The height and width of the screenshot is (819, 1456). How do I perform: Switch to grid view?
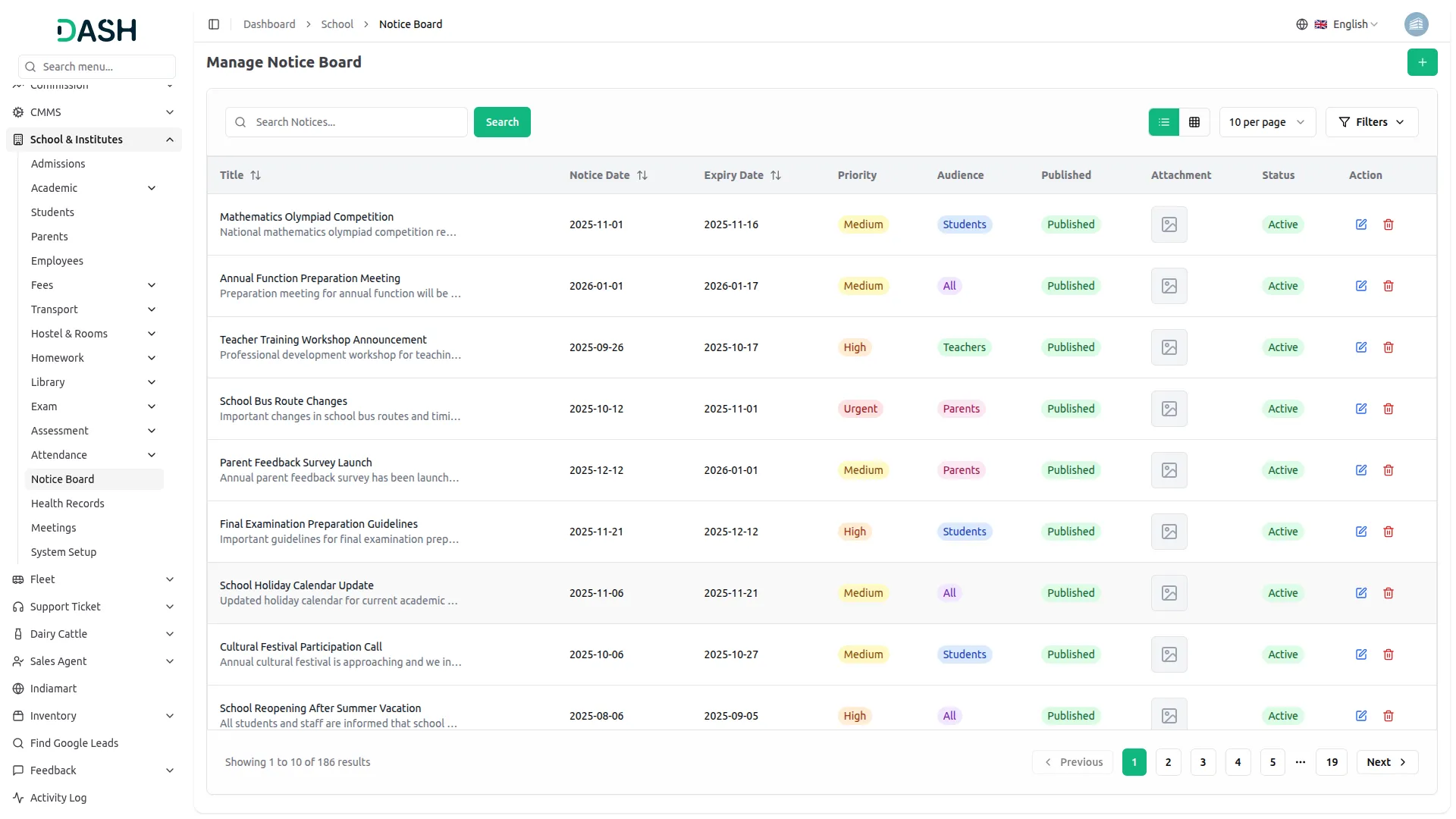coord(1194,122)
